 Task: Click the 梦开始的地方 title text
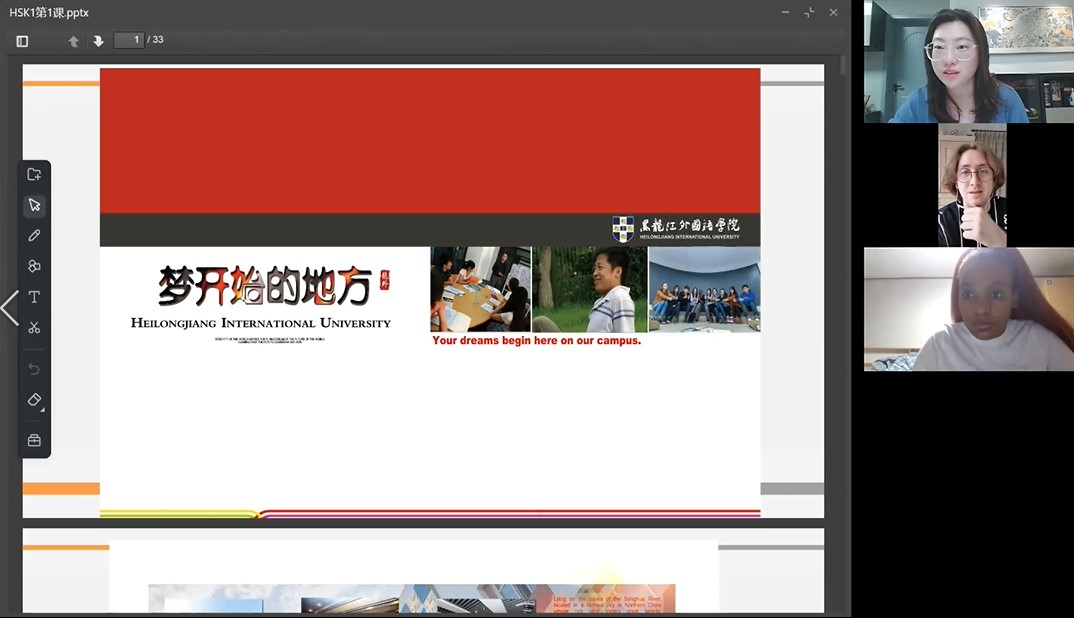tap(266, 286)
